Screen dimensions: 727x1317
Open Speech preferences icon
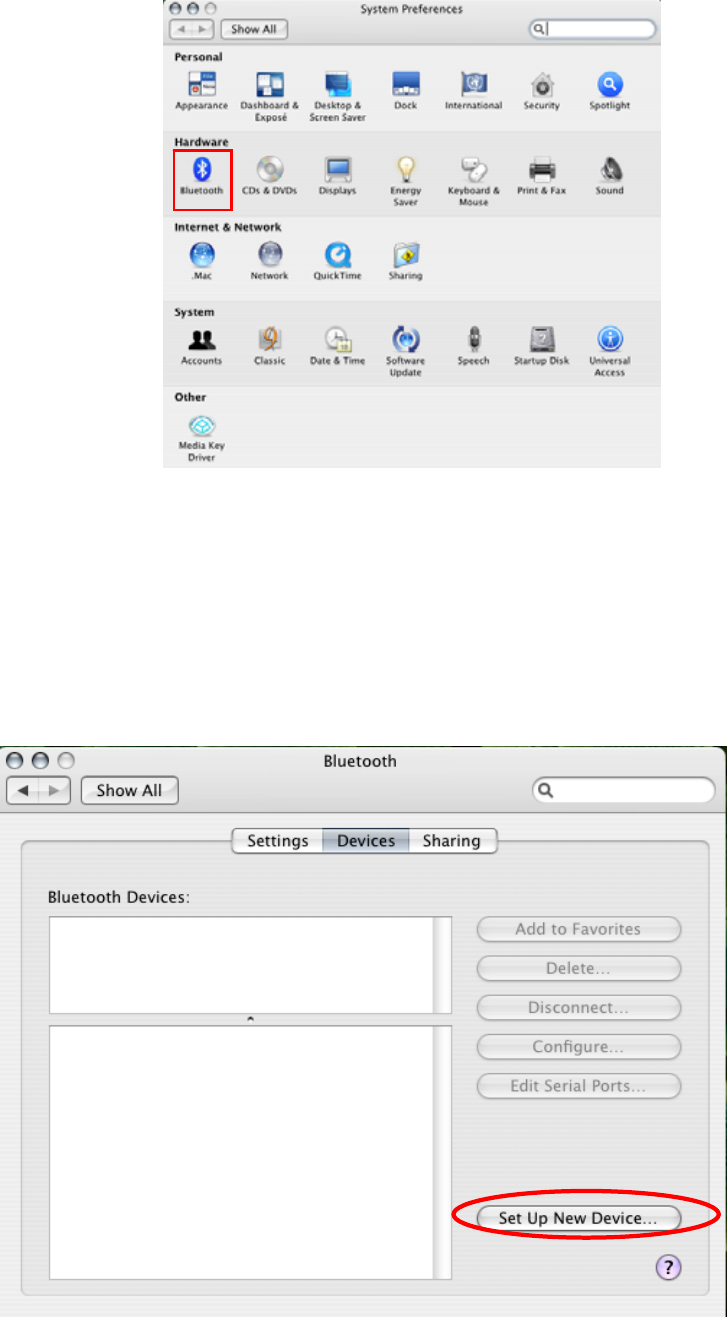click(473, 345)
